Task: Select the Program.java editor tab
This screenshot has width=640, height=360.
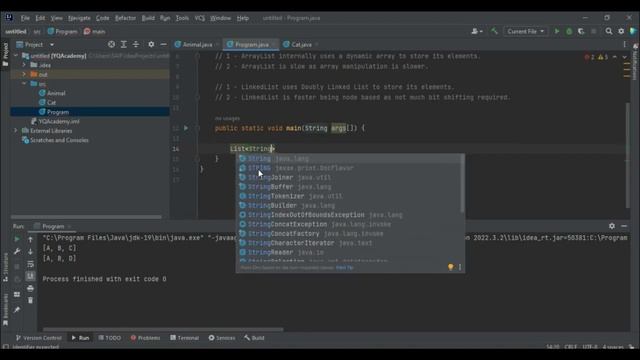Action: 251,44
